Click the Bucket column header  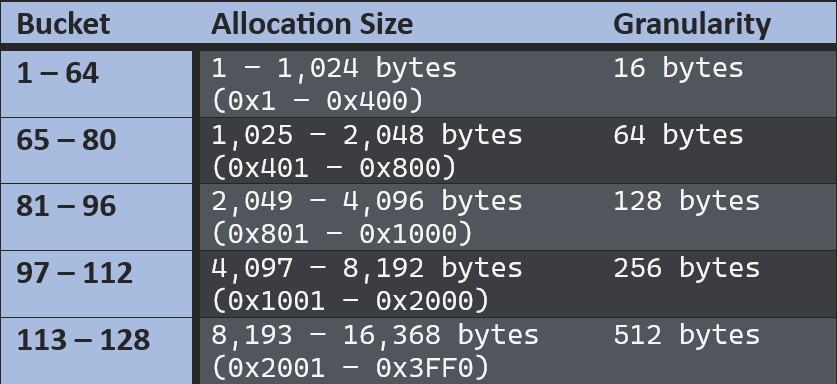tap(63, 25)
